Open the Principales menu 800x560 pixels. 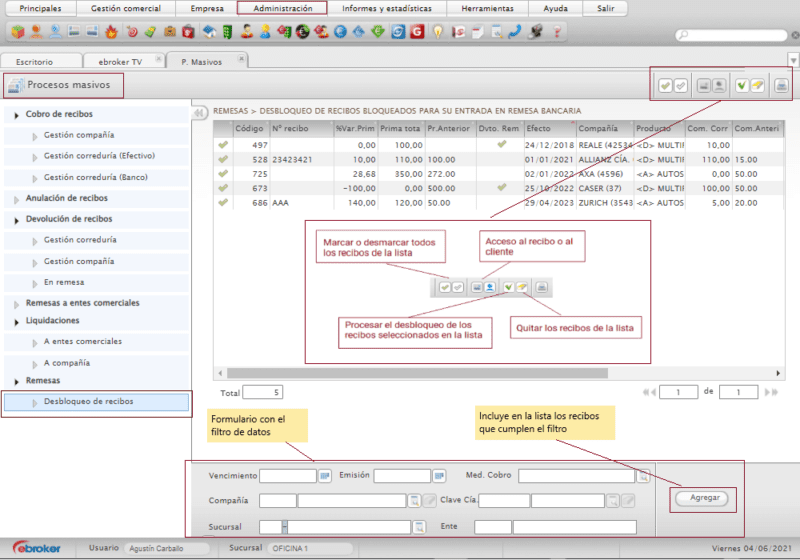[x=40, y=8]
